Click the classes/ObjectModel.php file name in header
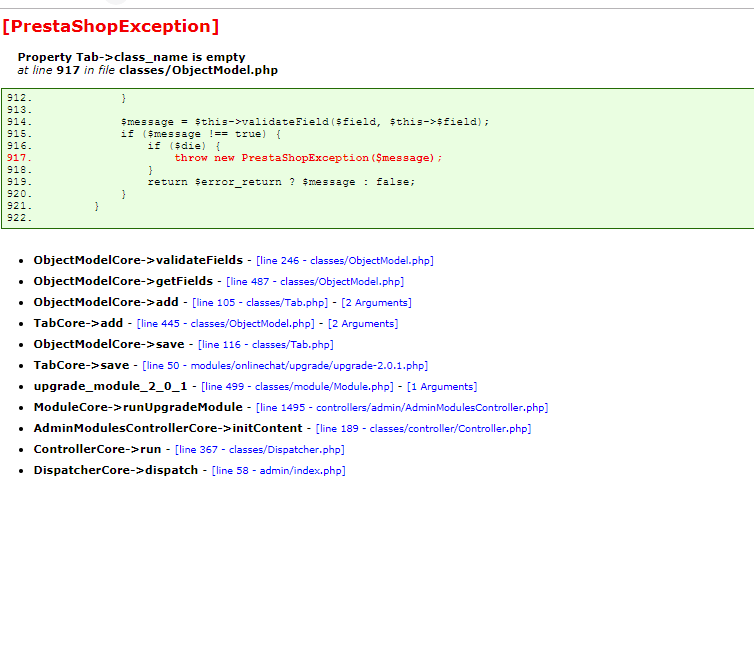The height and width of the screenshot is (650, 754). (x=199, y=70)
